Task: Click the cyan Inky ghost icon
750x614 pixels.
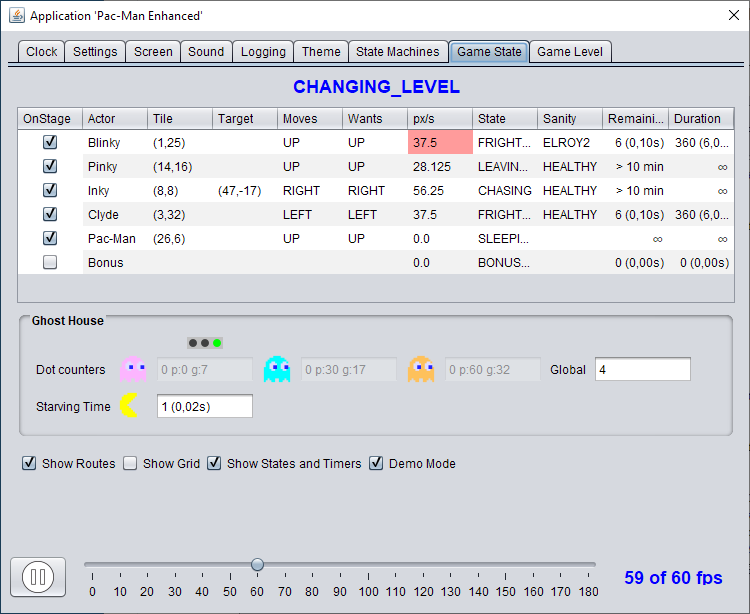Action: pyautogui.click(x=277, y=369)
